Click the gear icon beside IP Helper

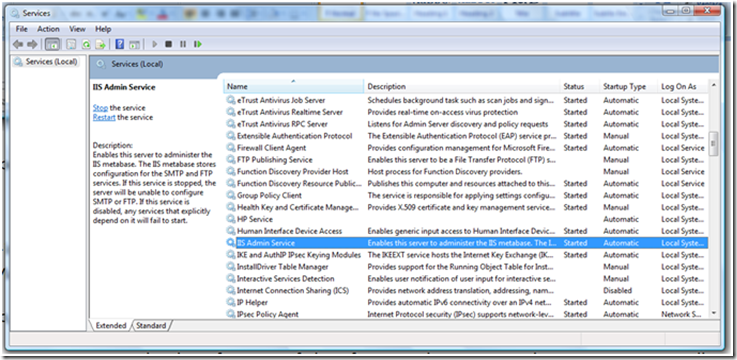231,302
